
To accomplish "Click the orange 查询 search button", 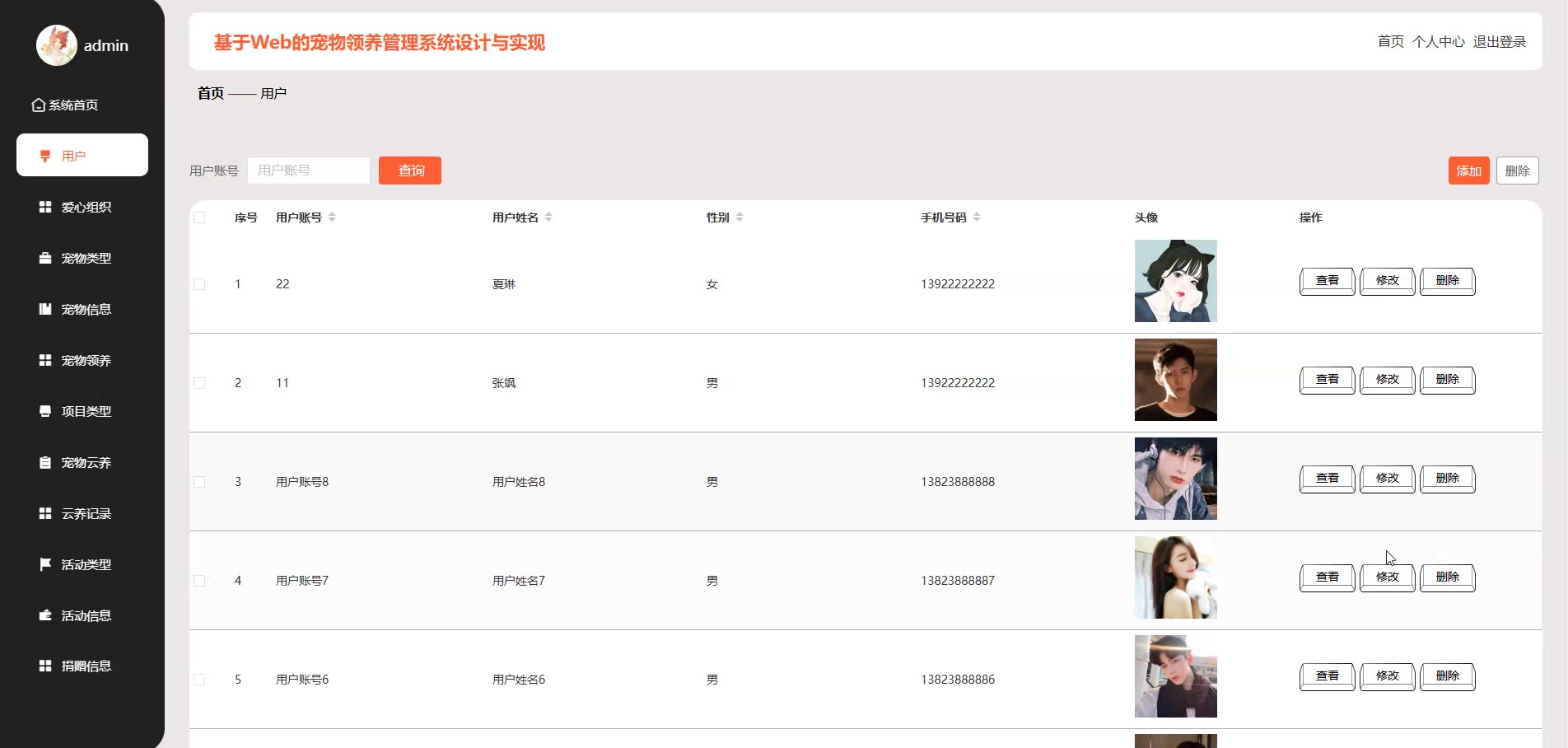I will pos(410,171).
